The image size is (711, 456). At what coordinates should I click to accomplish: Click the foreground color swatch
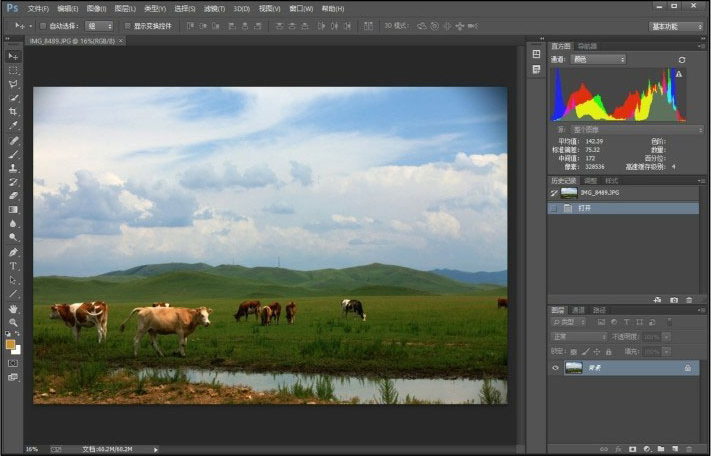pos(11,344)
